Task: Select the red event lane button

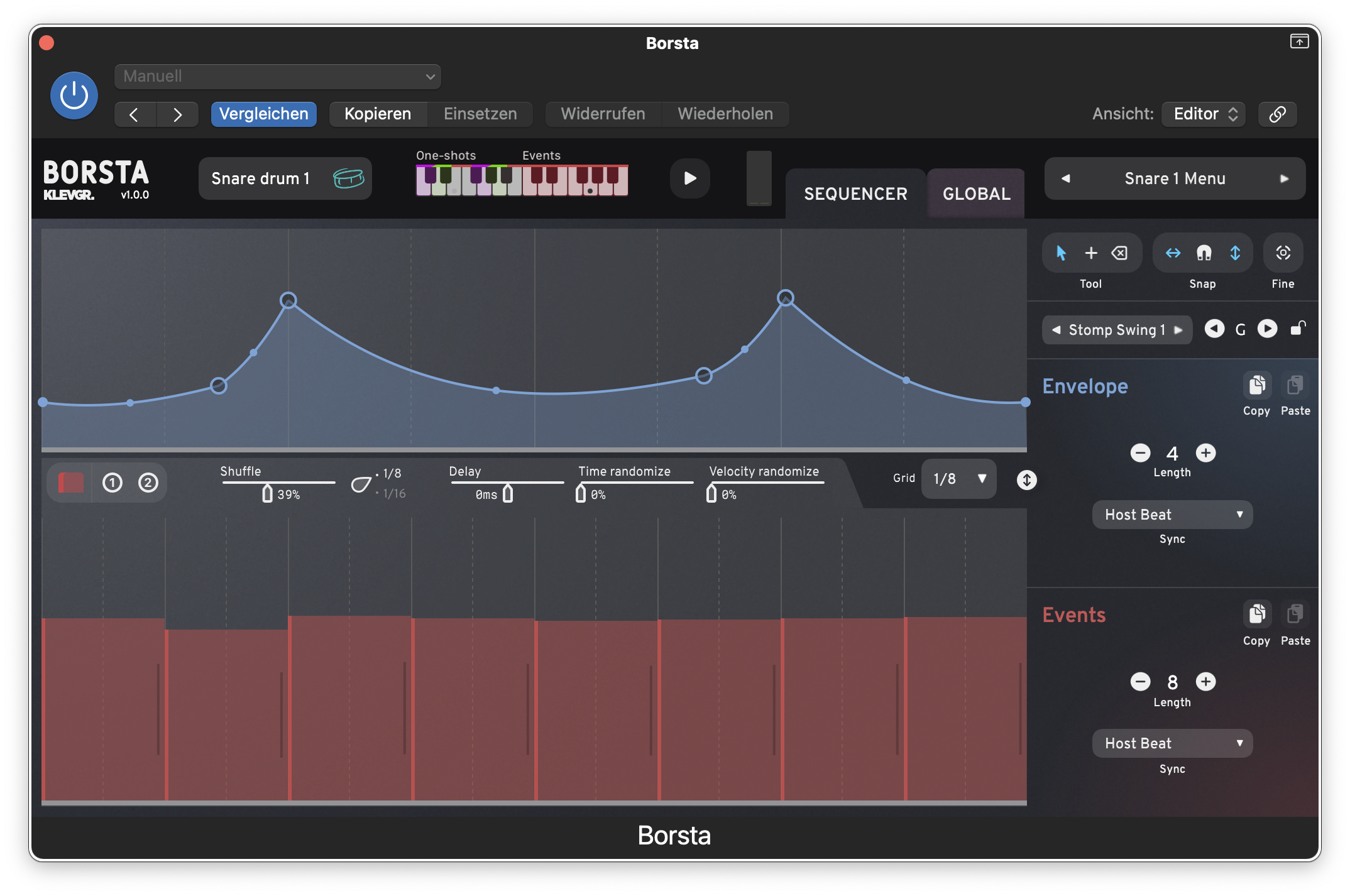Action: (70, 483)
